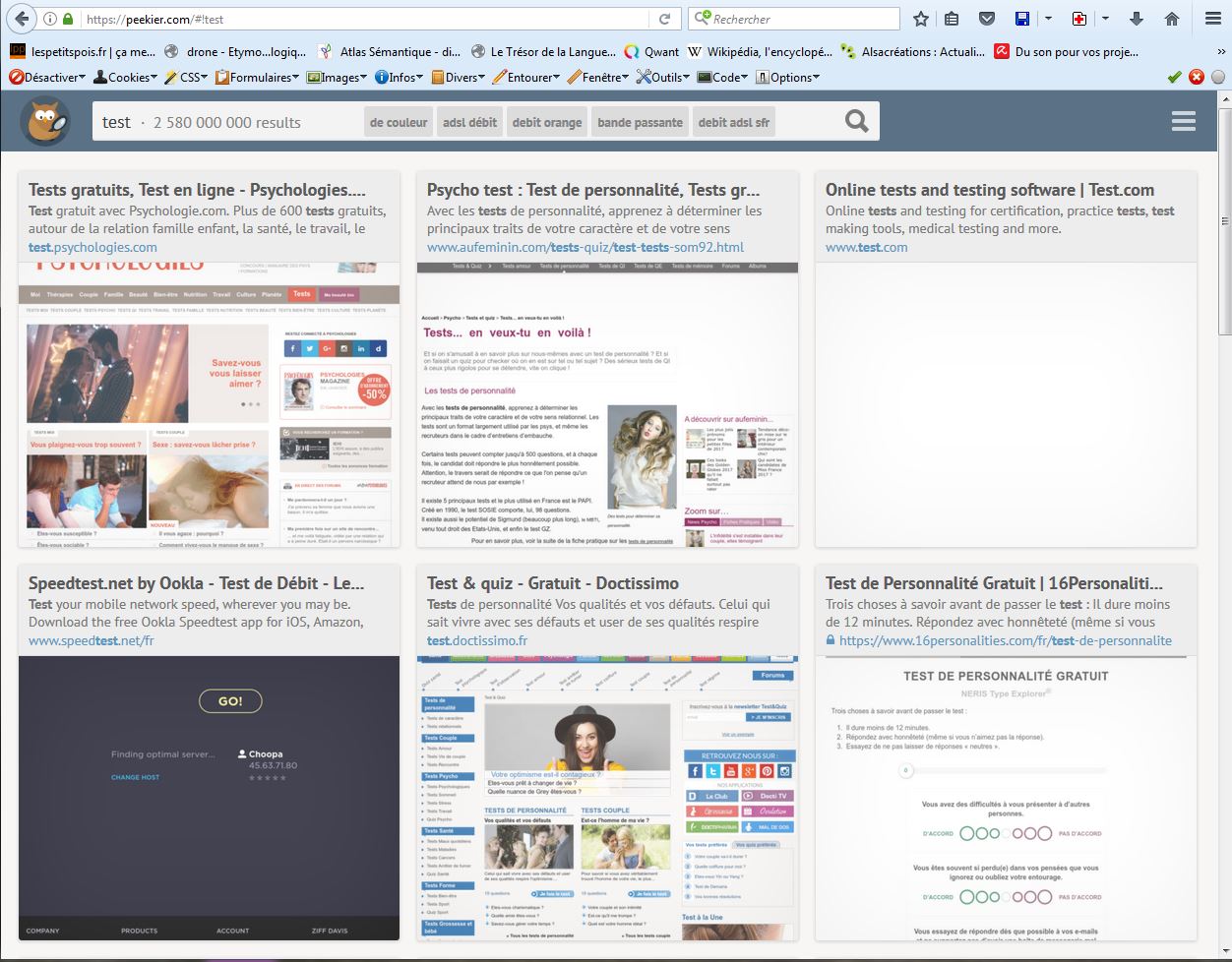
Task: Select the 'bande passante' suggestion chip
Action: coord(640,123)
